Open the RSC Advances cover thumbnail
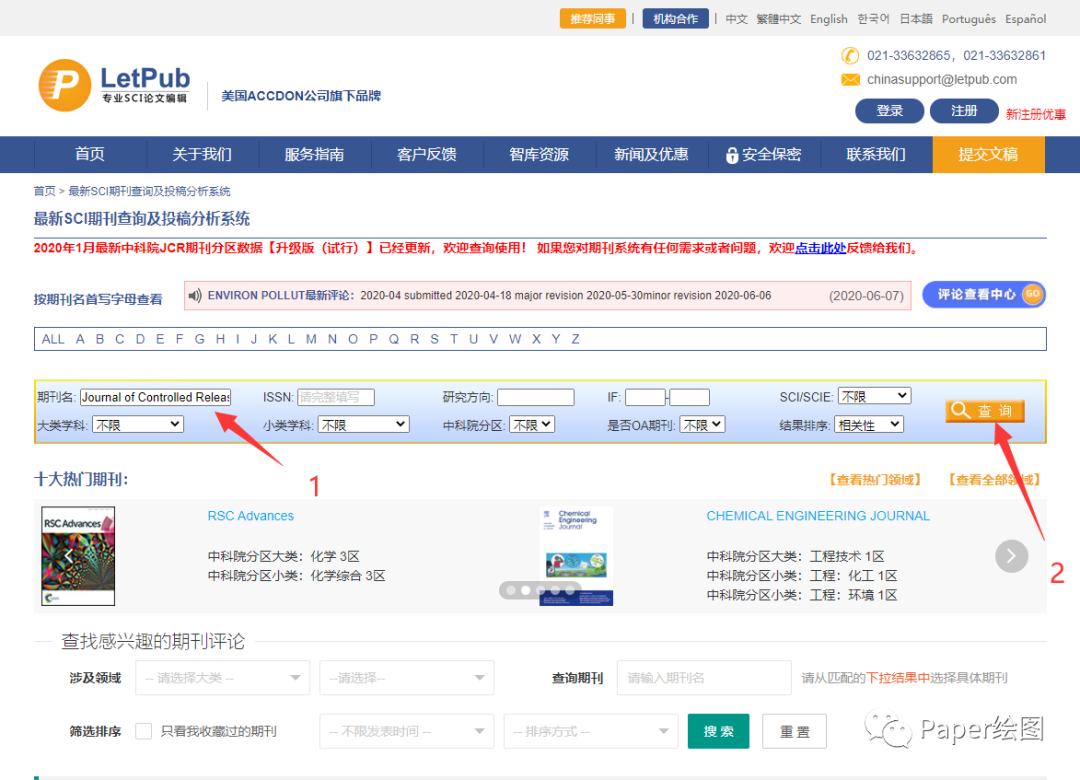The width and height of the screenshot is (1080, 780). coord(78,556)
